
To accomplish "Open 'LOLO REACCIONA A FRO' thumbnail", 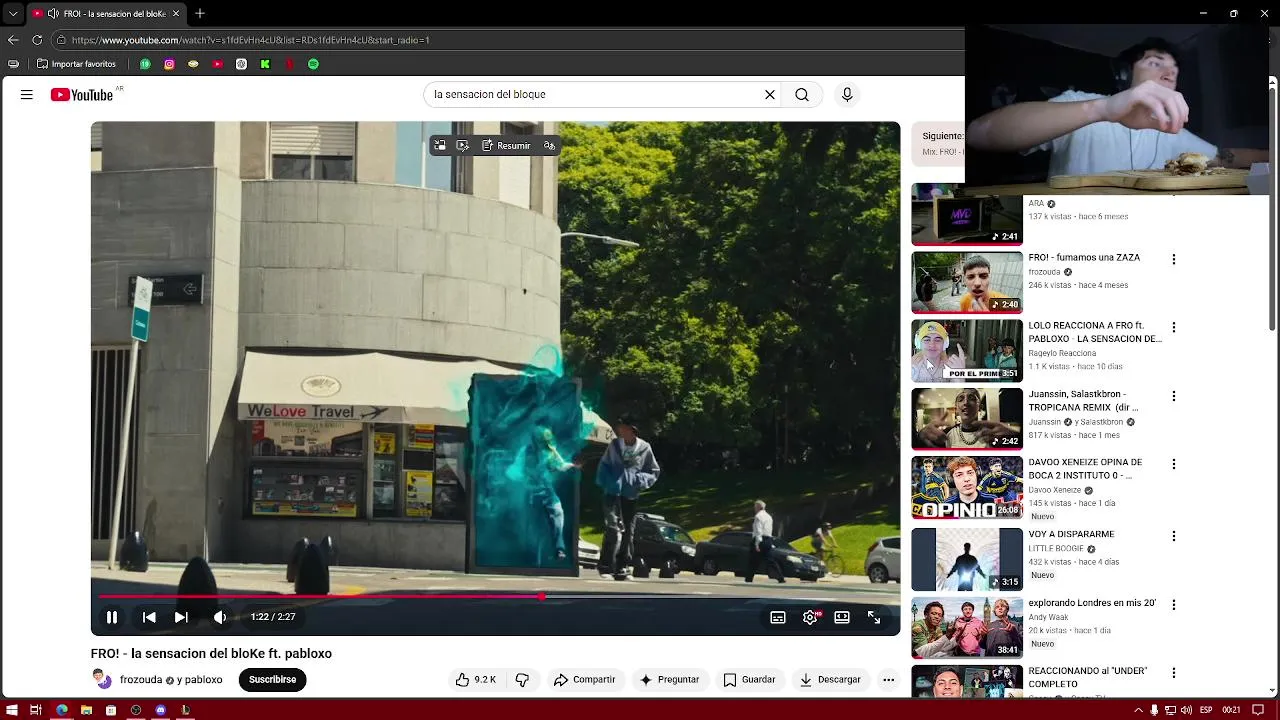I will pos(967,351).
